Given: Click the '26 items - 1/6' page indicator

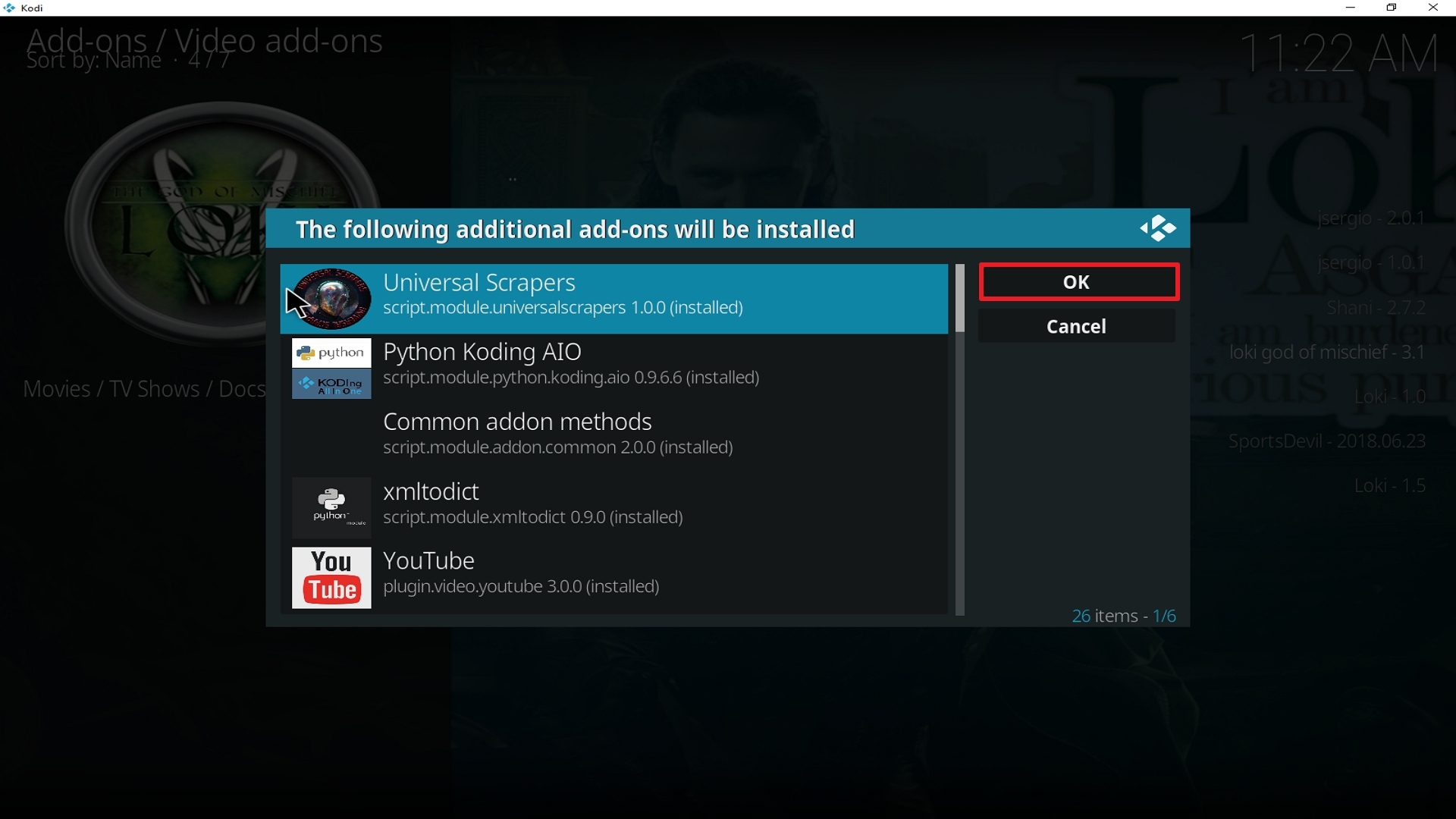Looking at the screenshot, I should pyautogui.click(x=1124, y=616).
